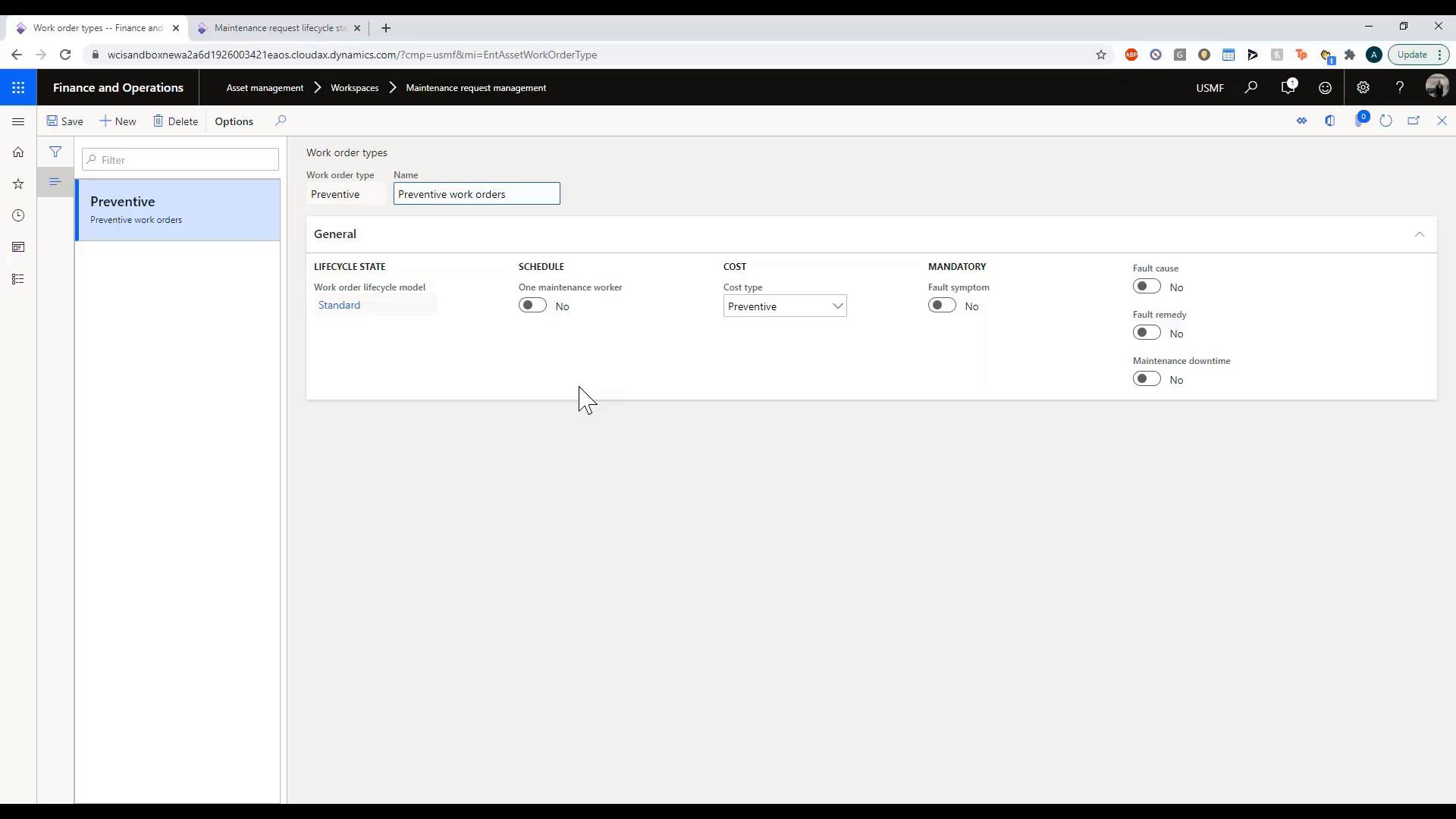Open the Options menu
Viewport: 1456px width, 819px height.
(x=234, y=121)
